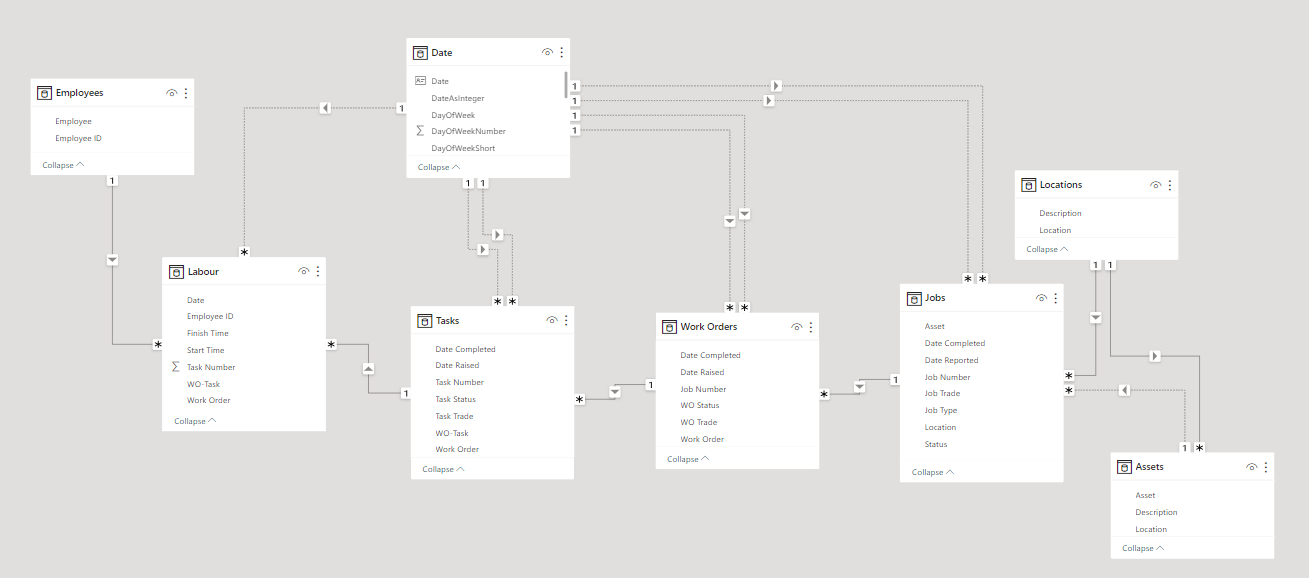Open more options for Date table

[562, 52]
